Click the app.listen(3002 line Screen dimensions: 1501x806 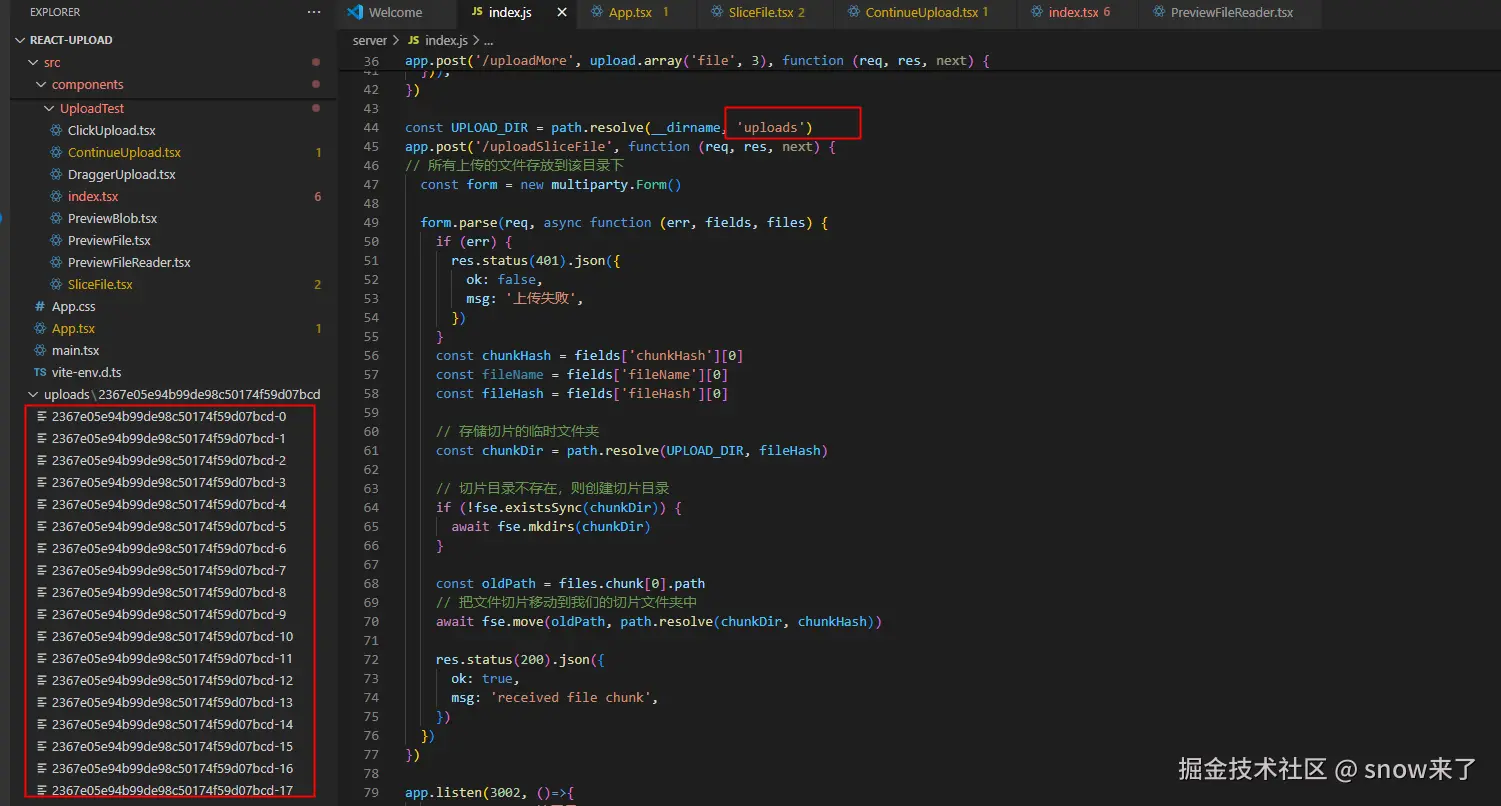(x=490, y=792)
